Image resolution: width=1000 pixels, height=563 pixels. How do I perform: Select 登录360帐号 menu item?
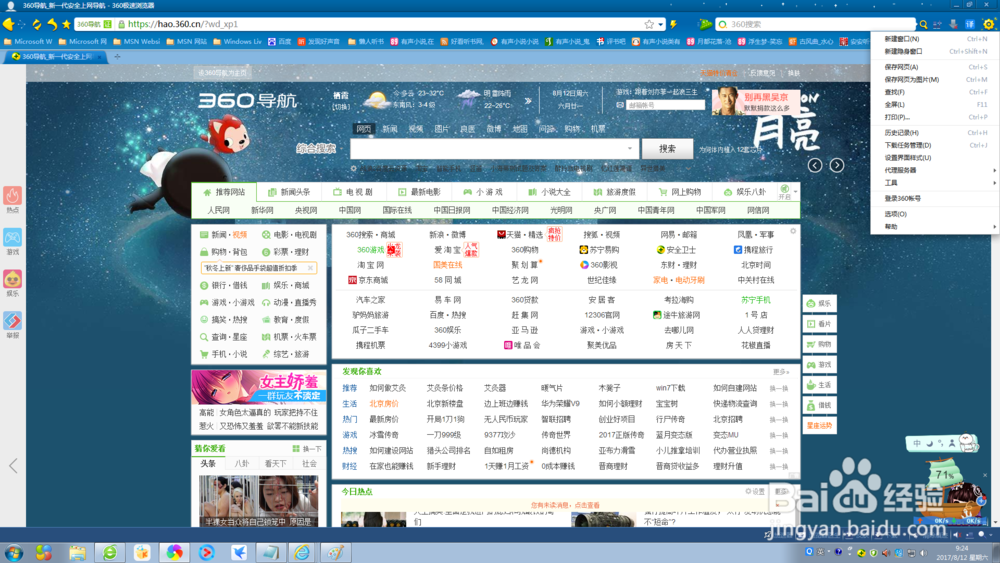click(902, 198)
